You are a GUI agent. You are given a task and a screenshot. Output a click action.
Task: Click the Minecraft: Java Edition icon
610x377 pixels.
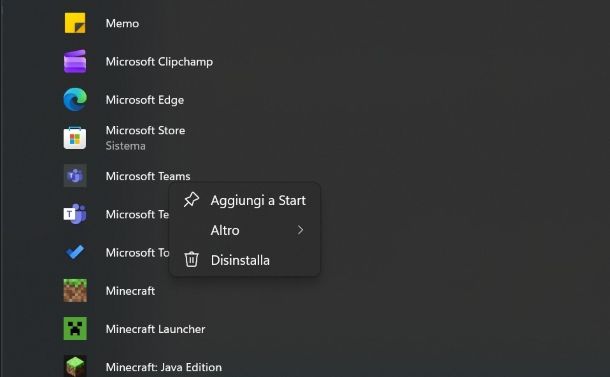point(75,366)
